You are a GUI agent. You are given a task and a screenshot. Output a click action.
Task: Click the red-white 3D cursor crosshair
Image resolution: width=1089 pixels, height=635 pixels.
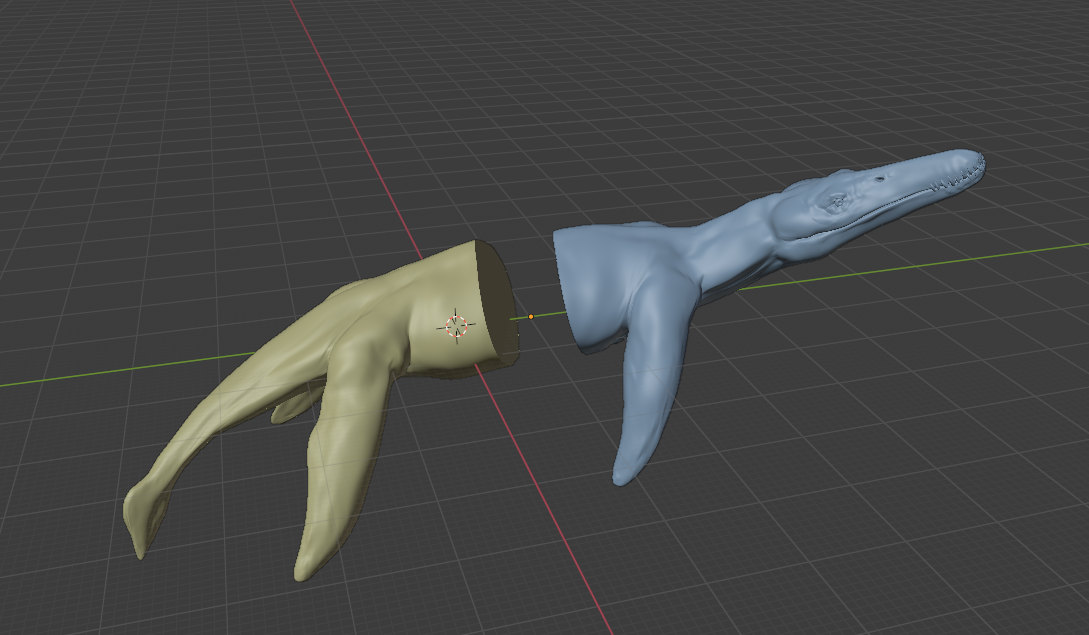tap(456, 326)
